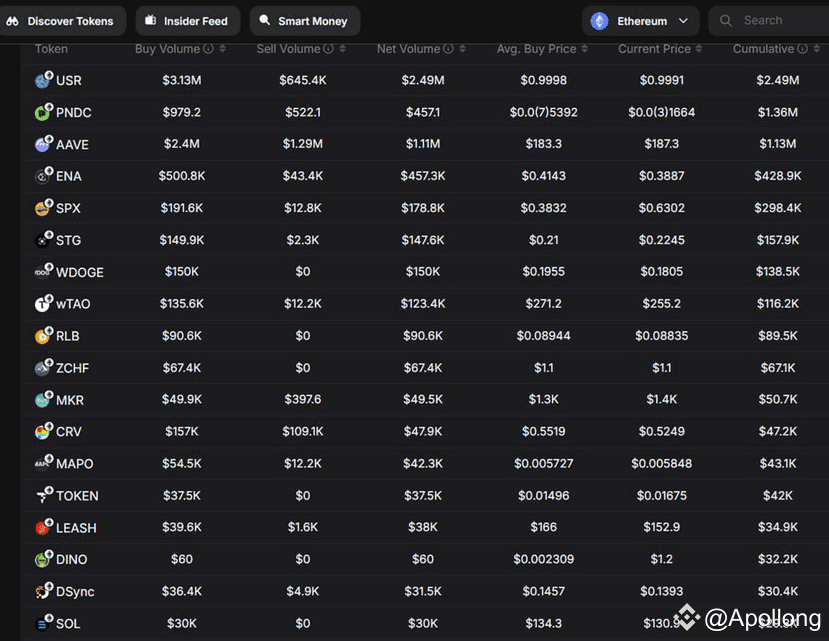Show Net Volume info tooltip icon
829x641 pixels.
click(x=449, y=49)
